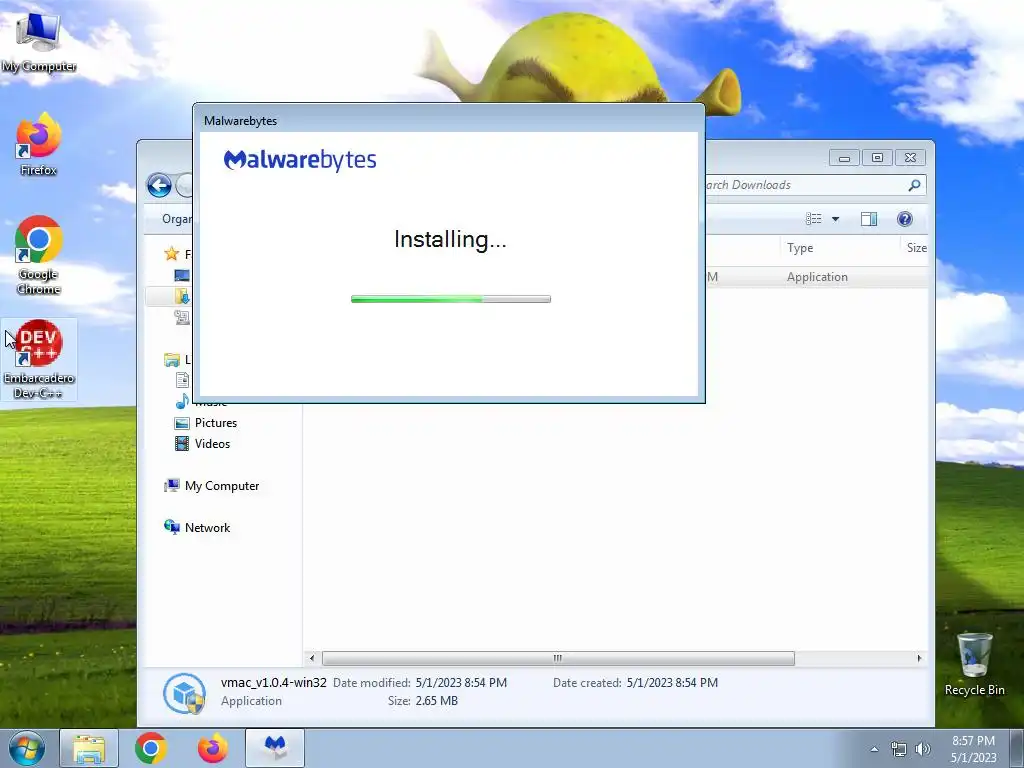This screenshot has width=1024, height=768.
Task: Click Firefox icon in the taskbar
Action: [213, 748]
